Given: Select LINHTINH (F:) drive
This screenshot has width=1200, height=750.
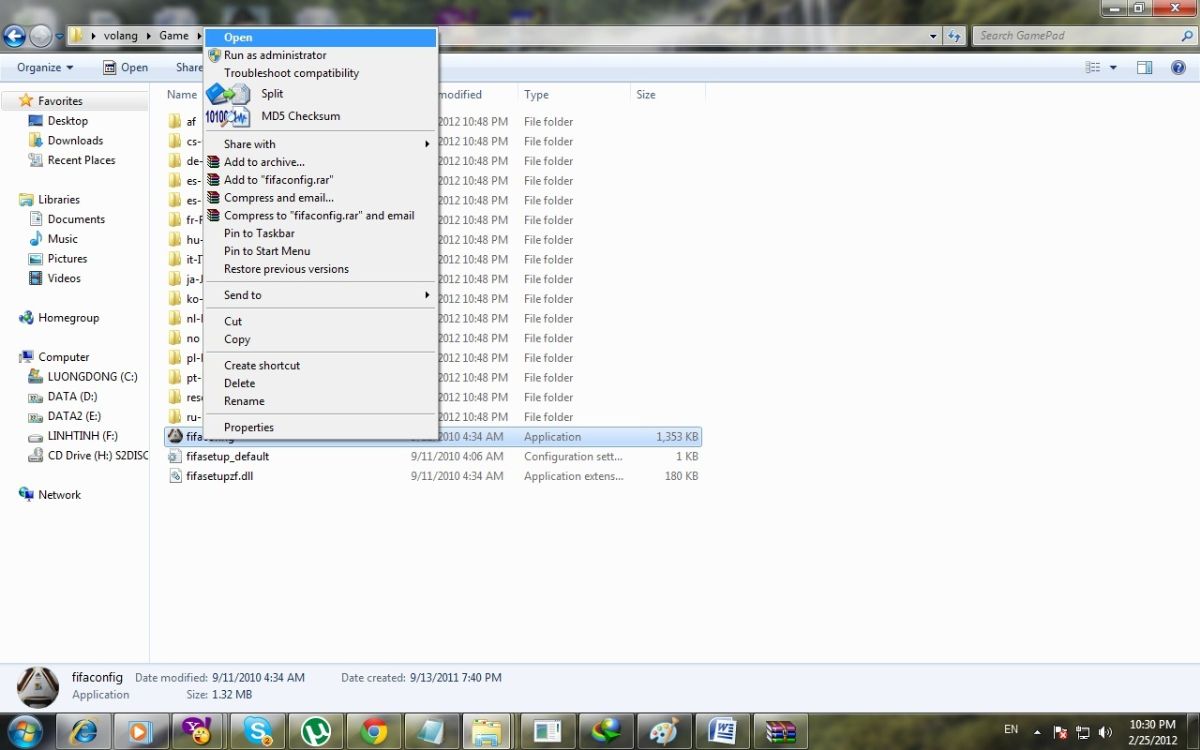Looking at the screenshot, I should tap(82, 436).
